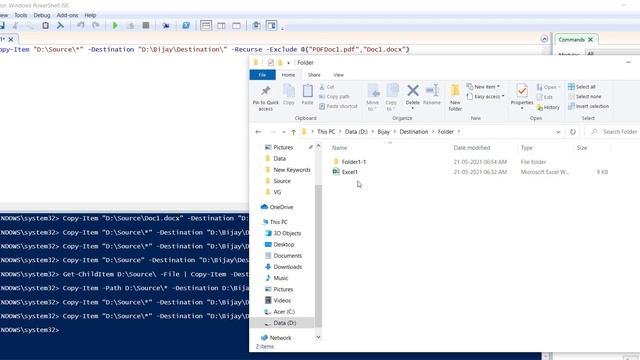Click History in the Open group

coord(548,107)
